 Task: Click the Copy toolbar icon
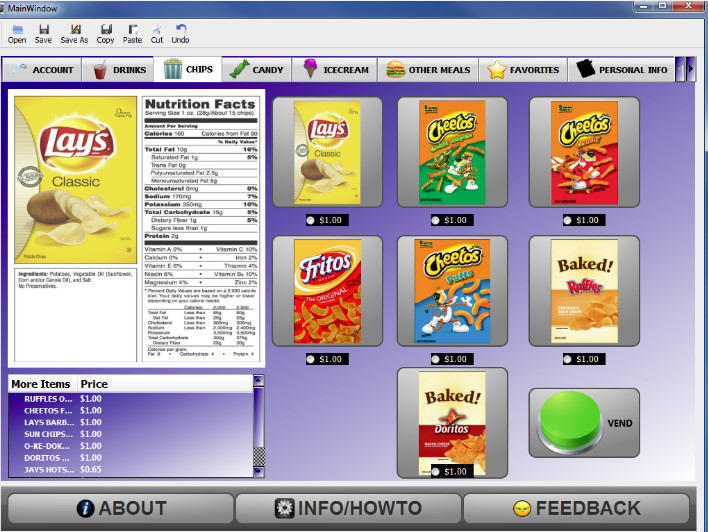point(105,34)
